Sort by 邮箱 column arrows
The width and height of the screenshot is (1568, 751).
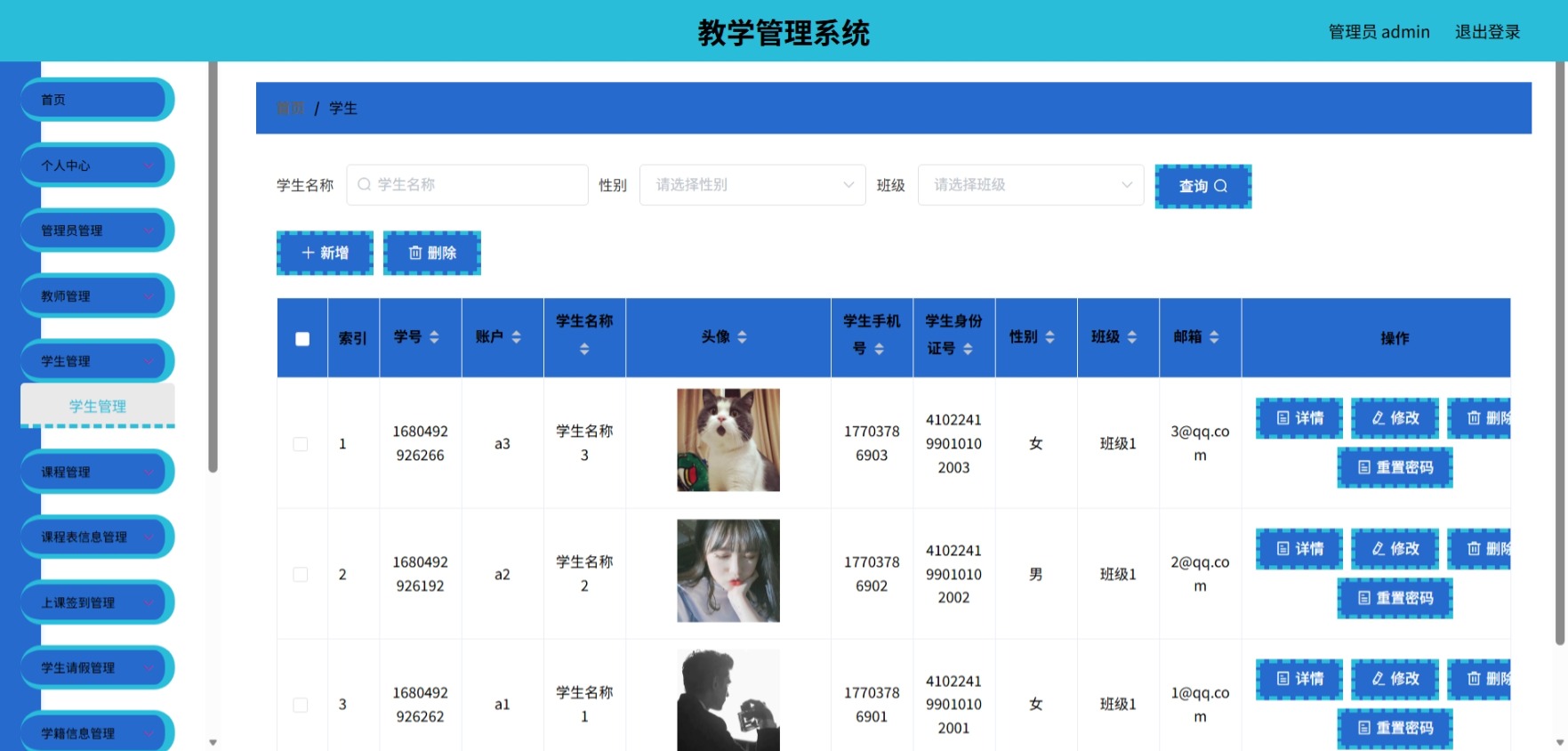coord(1213,337)
